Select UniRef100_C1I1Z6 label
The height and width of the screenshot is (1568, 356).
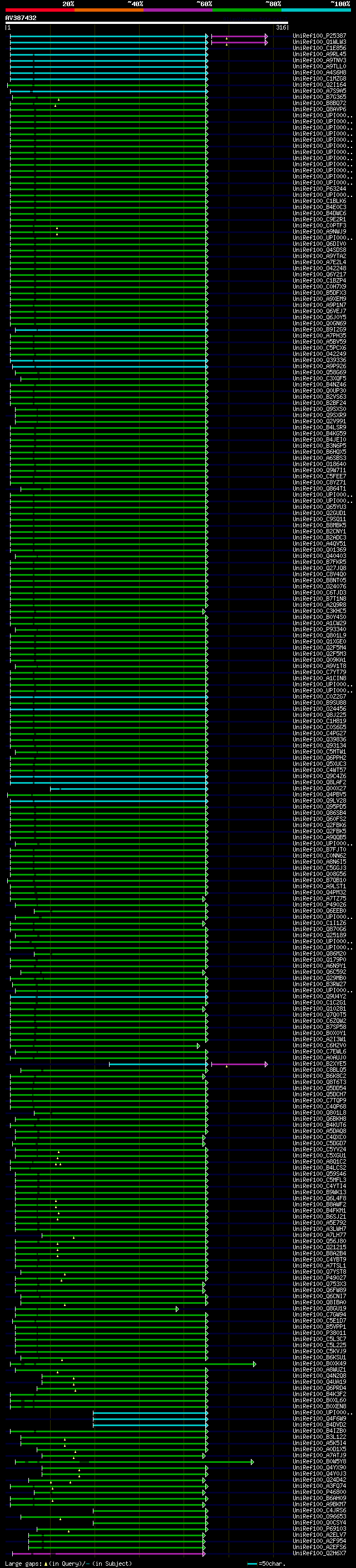tap(319, 923)
